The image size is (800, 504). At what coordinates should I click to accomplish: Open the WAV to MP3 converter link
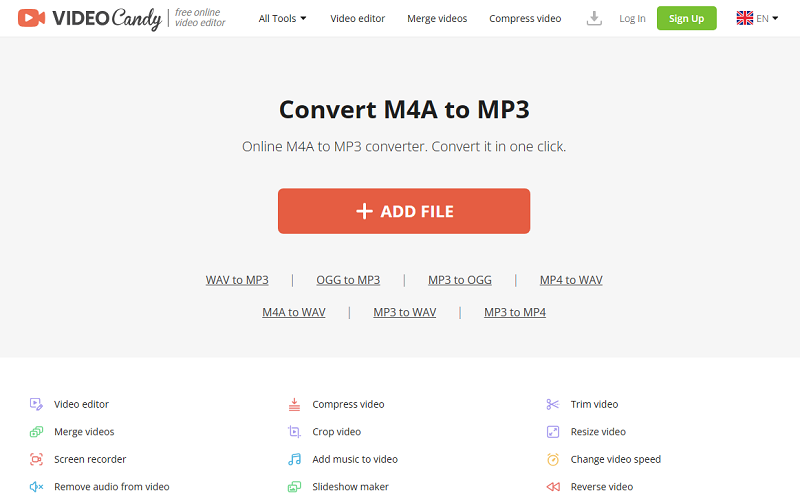pyautogui.click(x=237, y=280)
